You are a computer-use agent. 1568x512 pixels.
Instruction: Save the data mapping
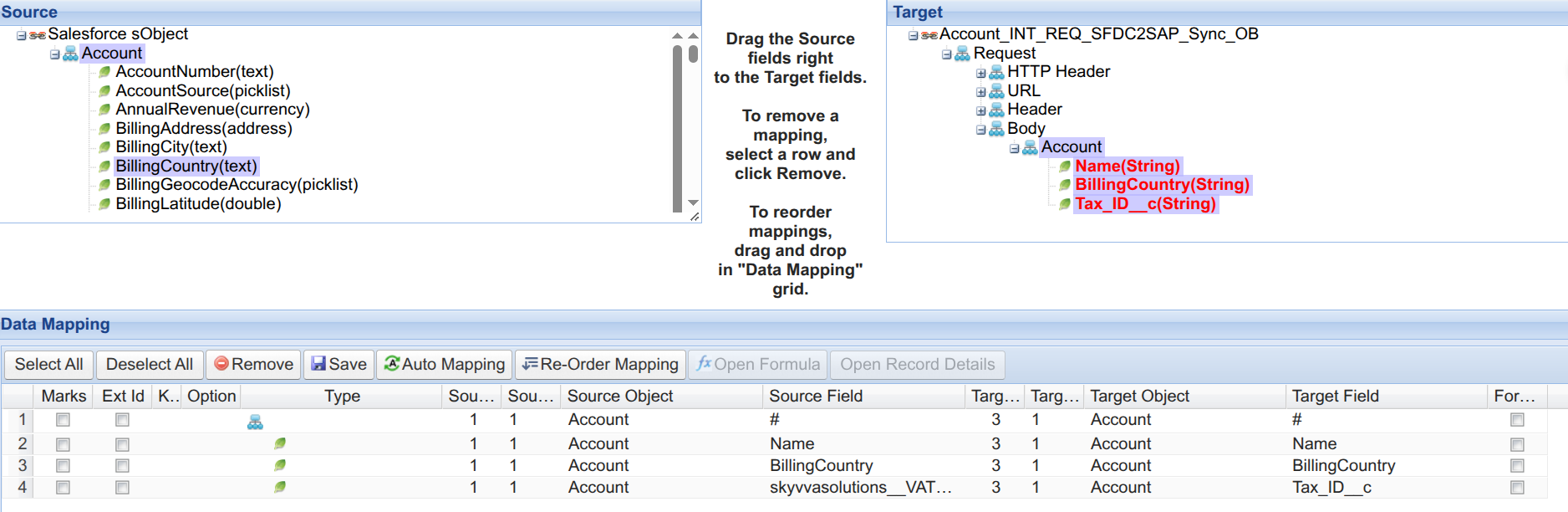click(x=339, y=365)
